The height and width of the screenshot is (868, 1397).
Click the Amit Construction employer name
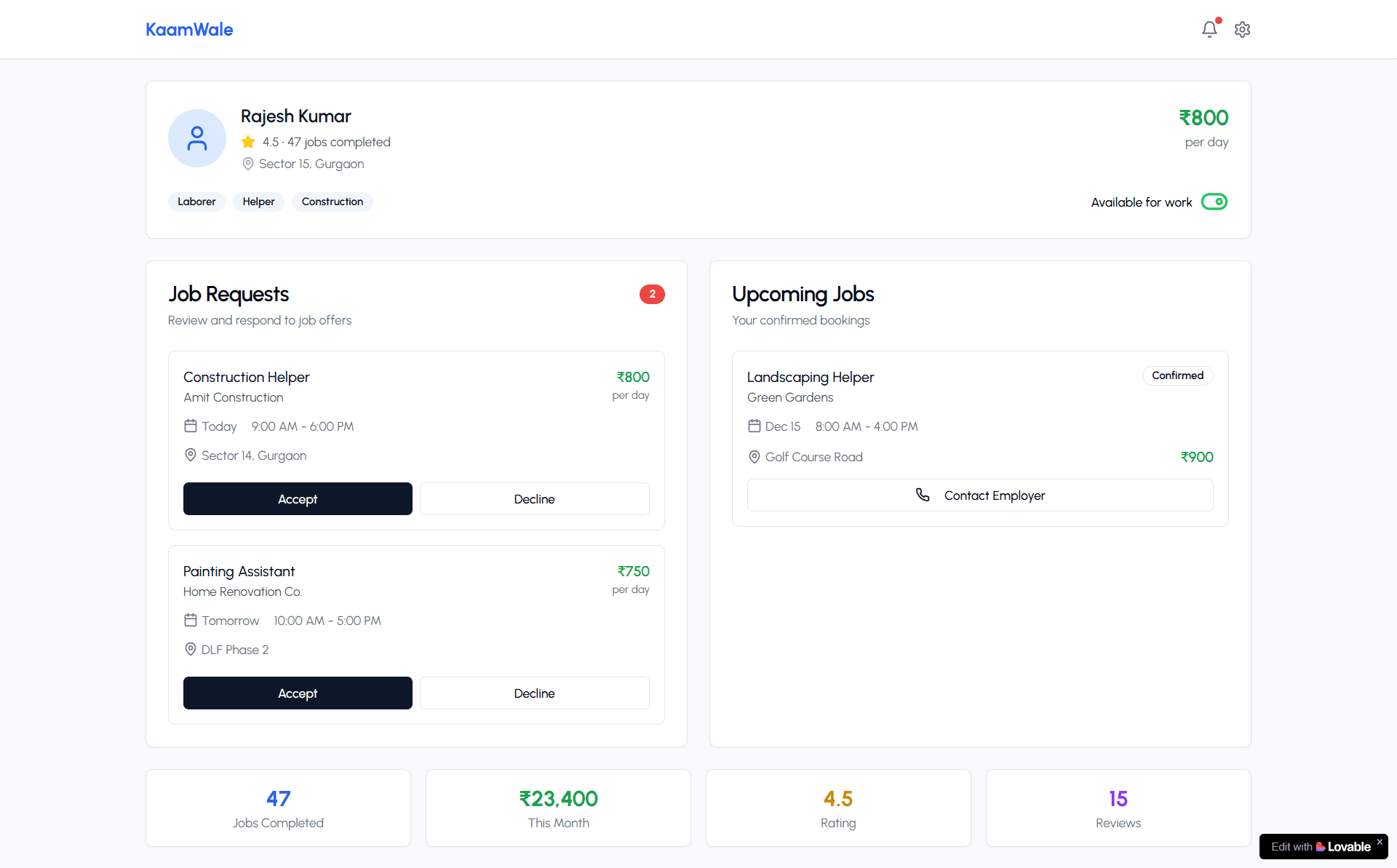tap(233, 397)
